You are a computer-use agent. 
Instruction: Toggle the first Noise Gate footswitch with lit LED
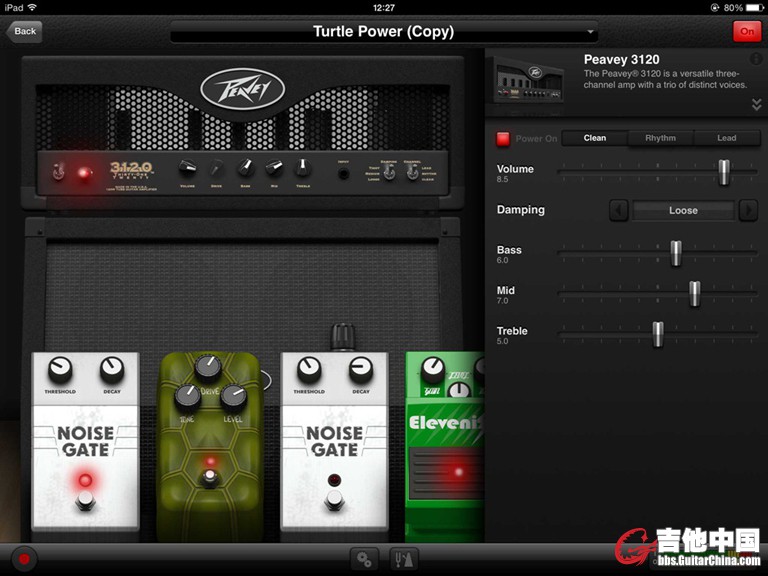click(x=85, y=500)
